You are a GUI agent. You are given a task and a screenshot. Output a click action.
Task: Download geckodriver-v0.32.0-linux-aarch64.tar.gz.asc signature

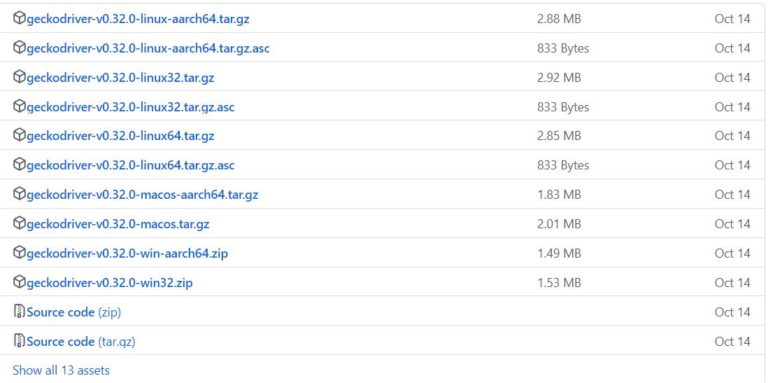point(148,48)
